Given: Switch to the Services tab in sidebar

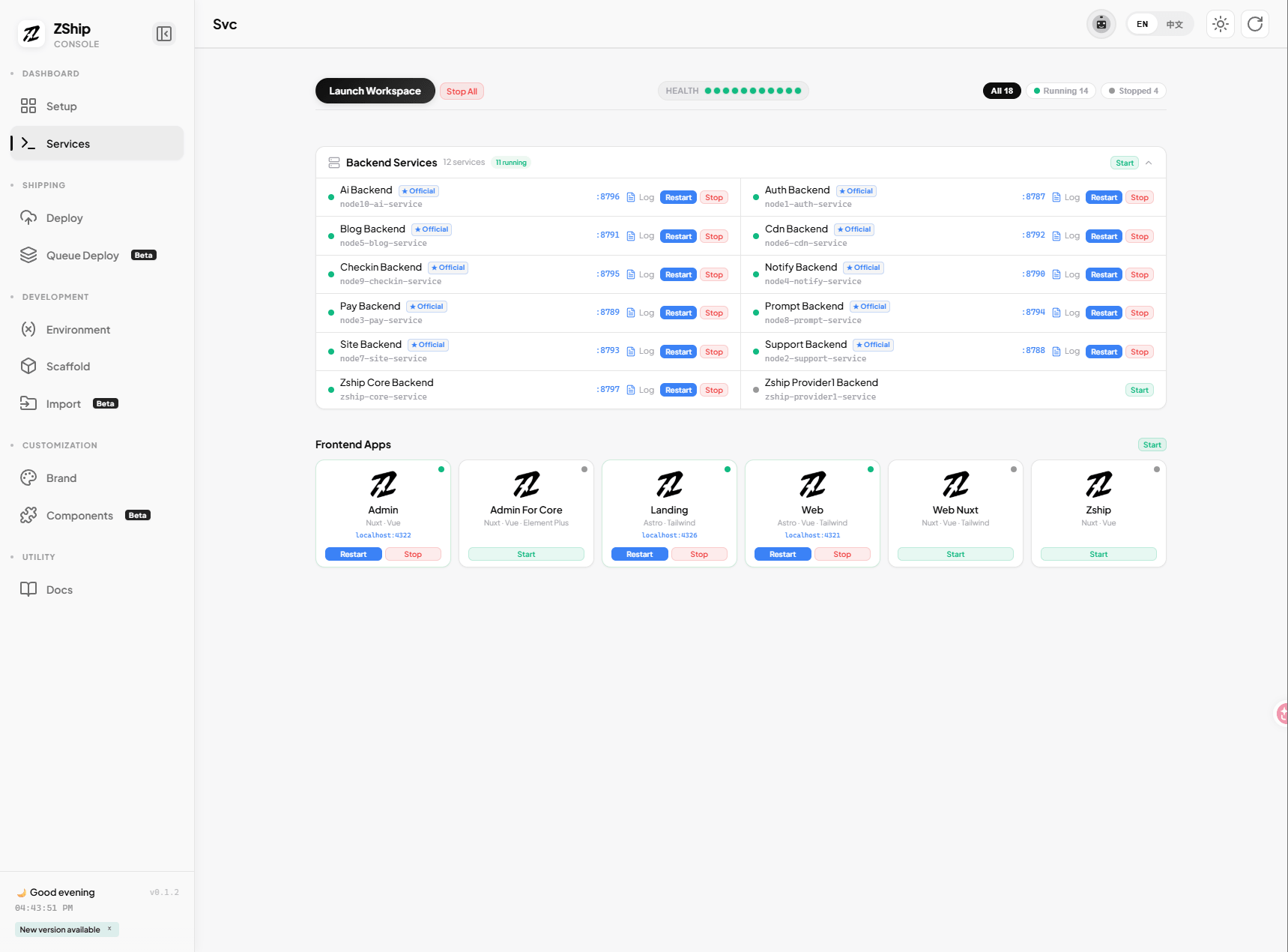Looking at the screenshot, I should [x=67, y=143].
